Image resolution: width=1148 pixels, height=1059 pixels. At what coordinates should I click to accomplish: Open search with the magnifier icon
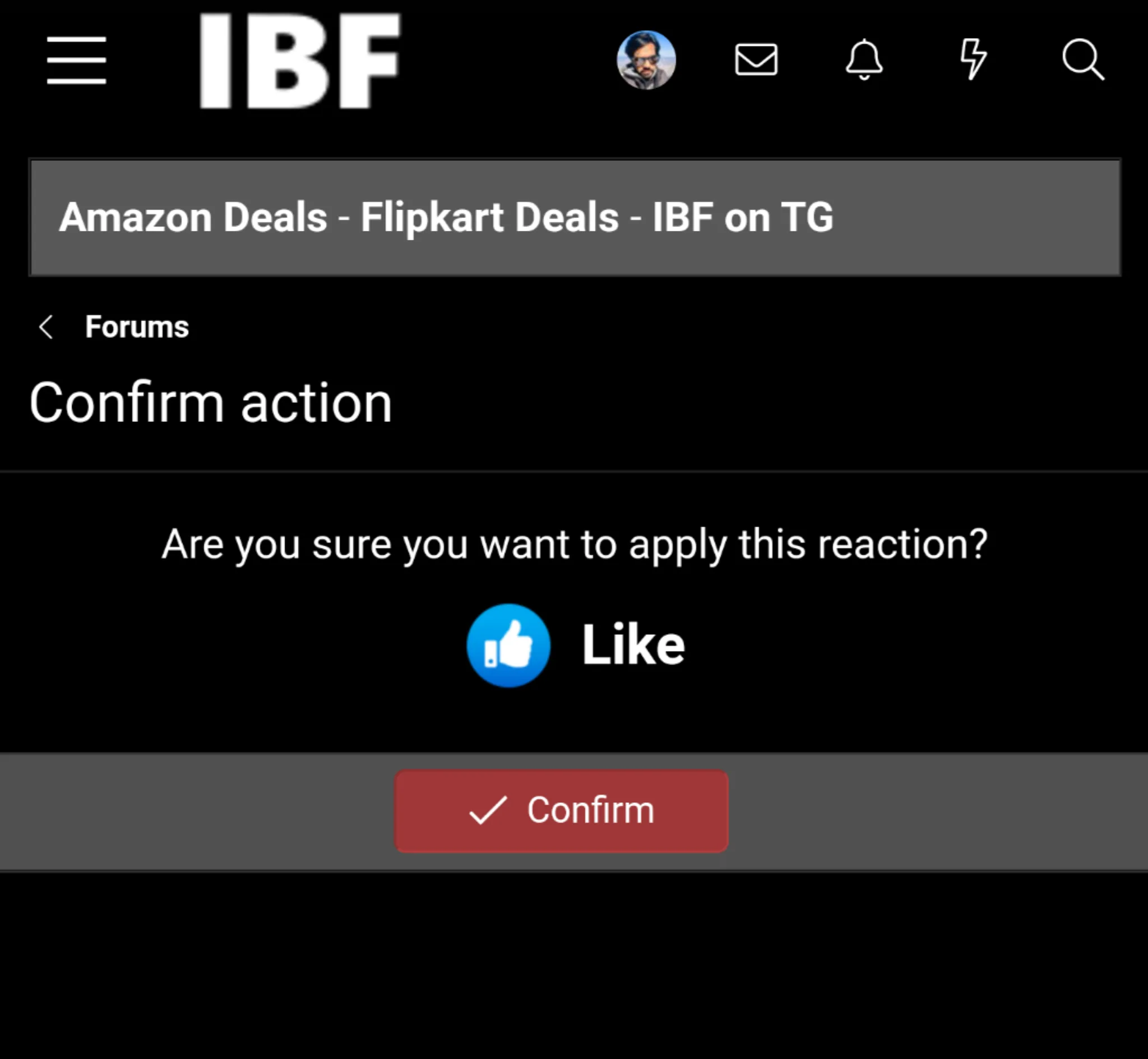[1082, 59]
